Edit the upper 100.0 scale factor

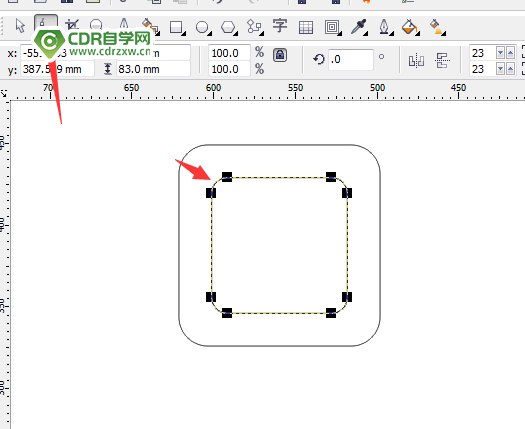[x=229, y=53]
